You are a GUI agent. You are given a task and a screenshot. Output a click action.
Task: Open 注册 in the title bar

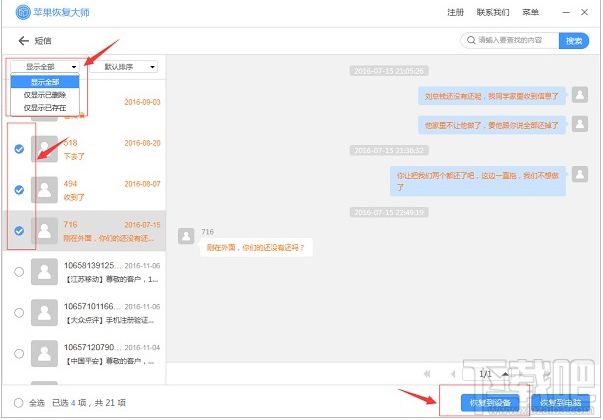(x=455, y=12)
